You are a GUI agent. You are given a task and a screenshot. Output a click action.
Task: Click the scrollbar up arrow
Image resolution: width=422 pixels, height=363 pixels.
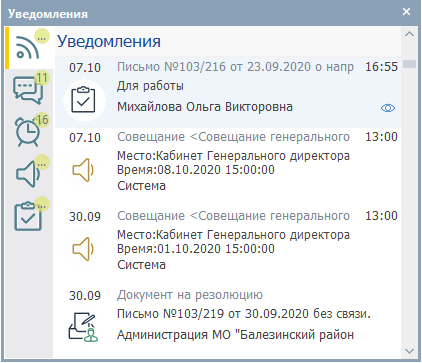(x=409, y=34)
